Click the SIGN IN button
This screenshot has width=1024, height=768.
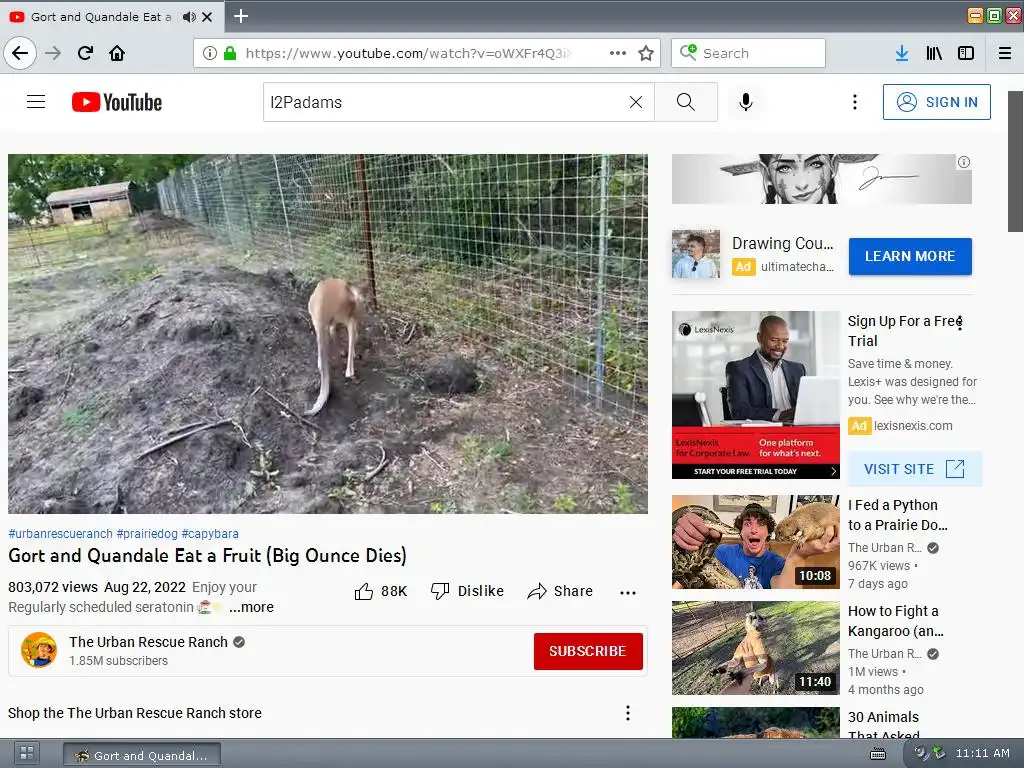(936, 102)
